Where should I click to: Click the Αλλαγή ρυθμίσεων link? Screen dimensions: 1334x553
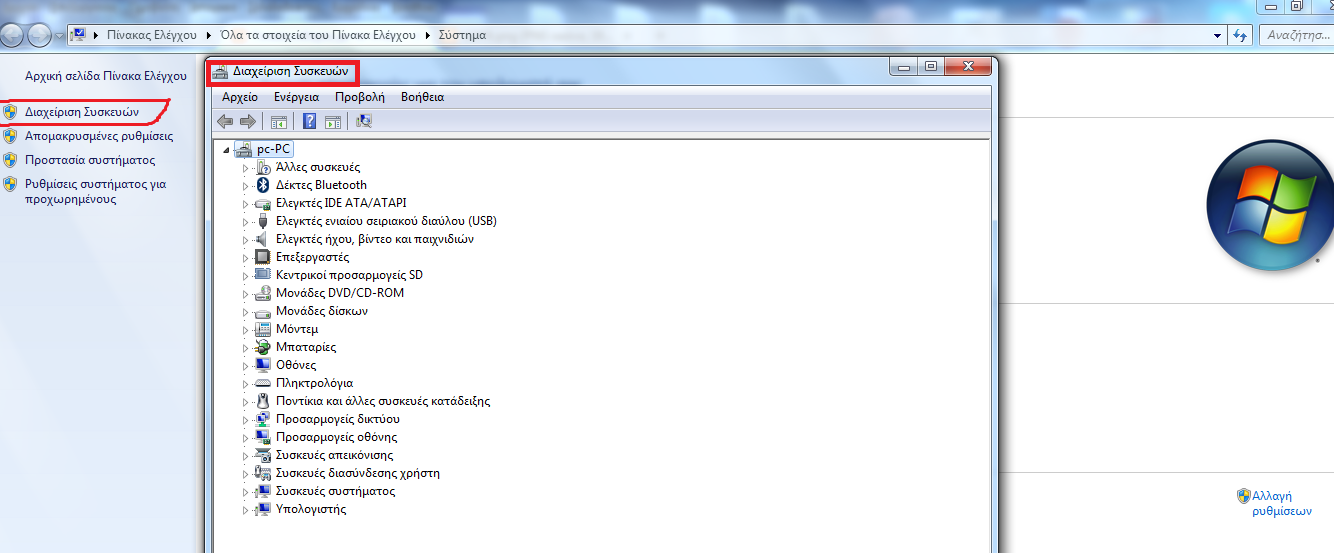[1281, 502]
